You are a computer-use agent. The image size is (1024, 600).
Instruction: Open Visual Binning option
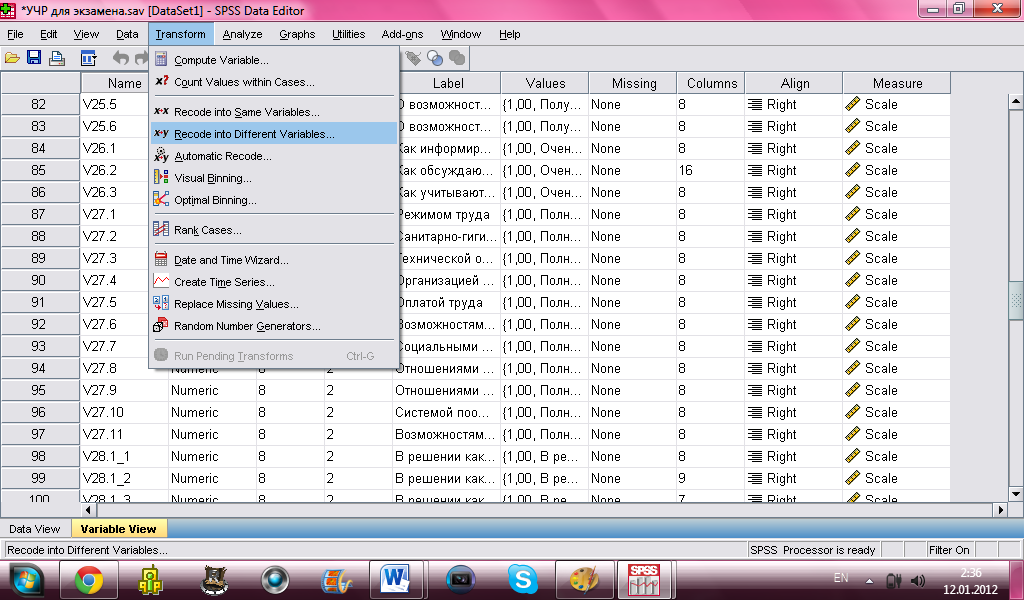click(x=274, y=178)
